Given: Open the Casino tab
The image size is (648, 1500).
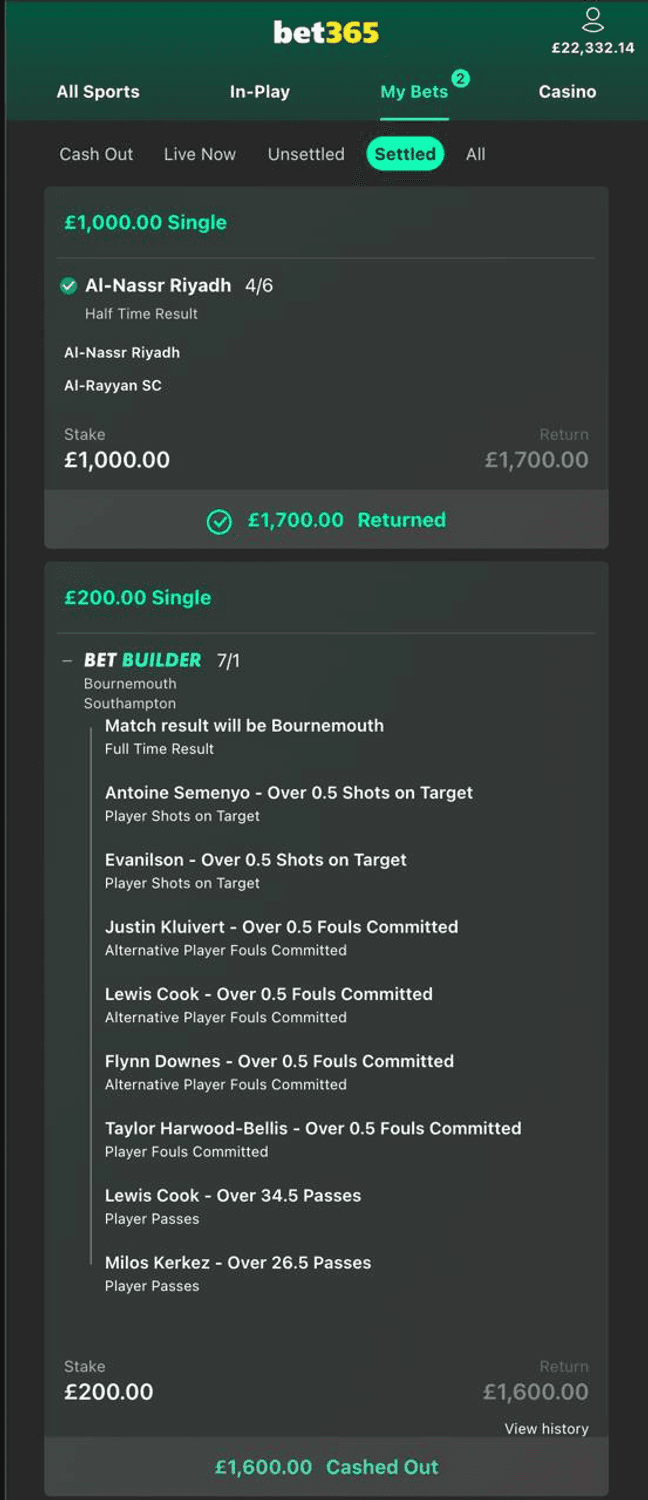Looking at the screenshot, I should click(567, 92).
